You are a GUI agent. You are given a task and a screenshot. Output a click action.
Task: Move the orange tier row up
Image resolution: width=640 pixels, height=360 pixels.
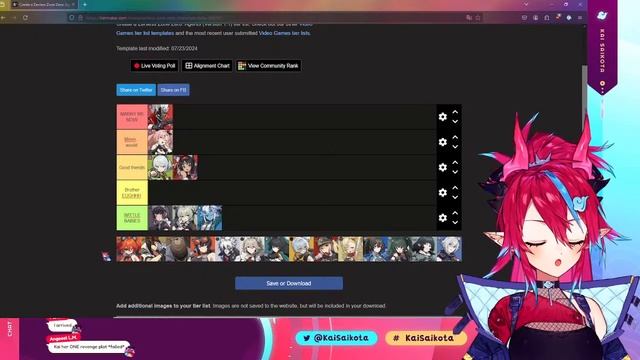pyautogui.click(x=455, y=138)
